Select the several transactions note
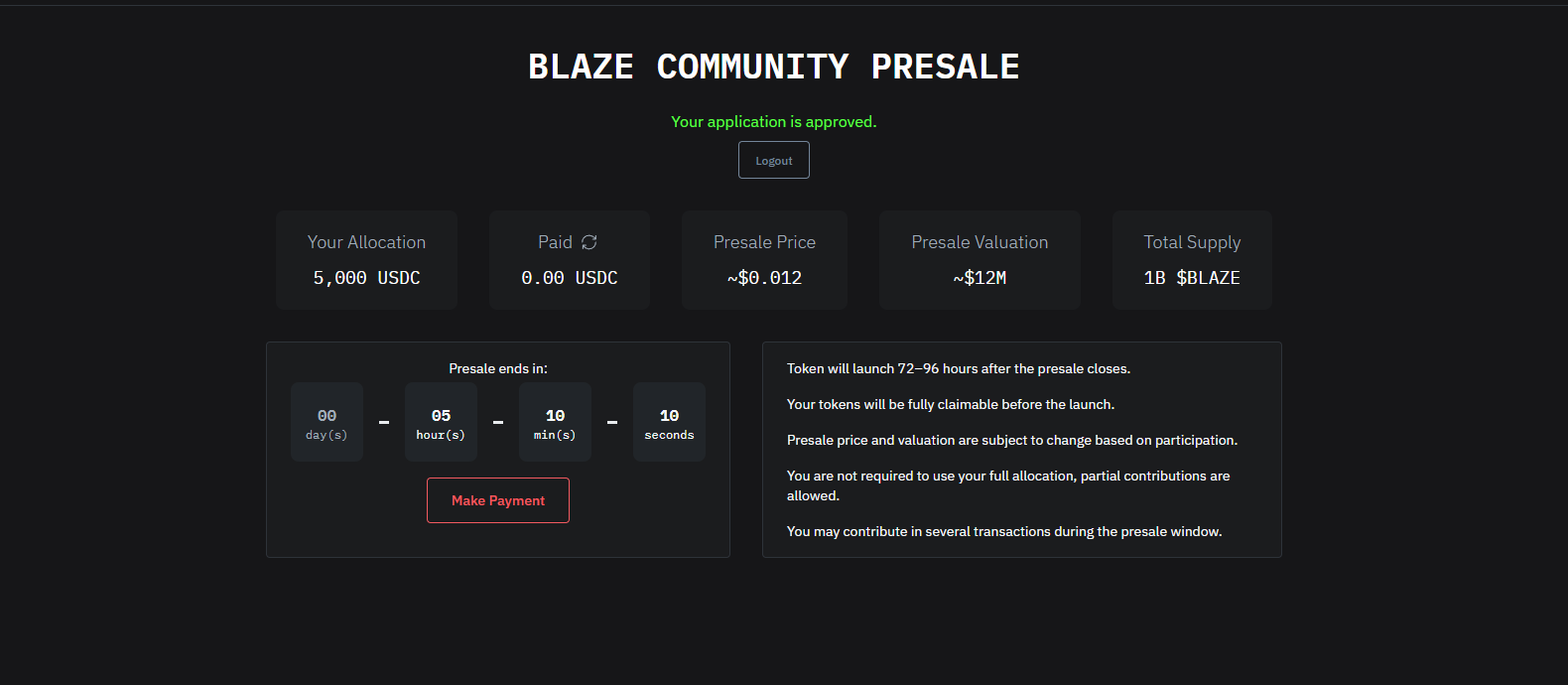This screenshot has width=1568, height=685. pos(1004,531)
